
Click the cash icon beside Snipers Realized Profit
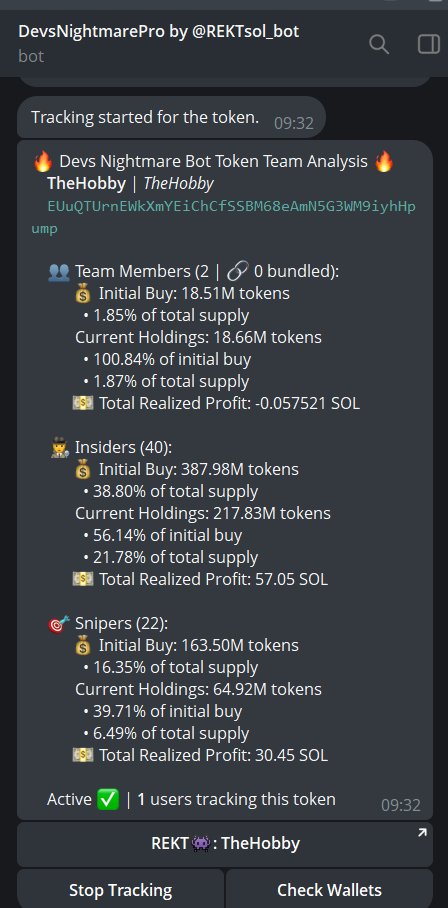[x=83, y=755]
